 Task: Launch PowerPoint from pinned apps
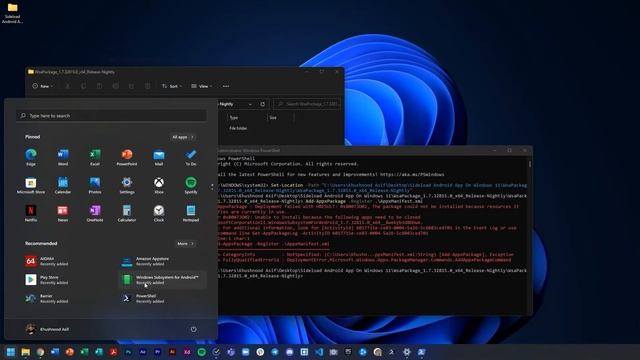pyautogui.click(x=127, y=157)
